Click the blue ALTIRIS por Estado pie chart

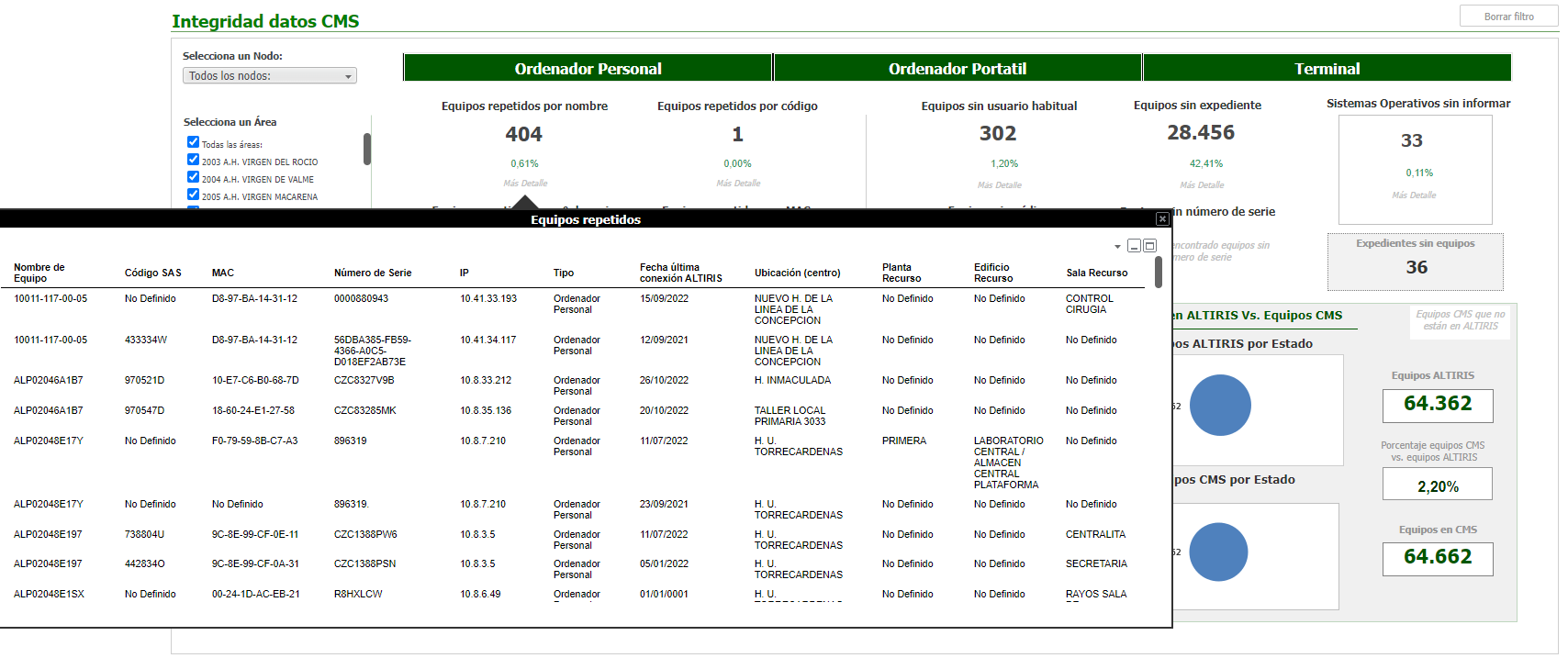coord(1220,405)
